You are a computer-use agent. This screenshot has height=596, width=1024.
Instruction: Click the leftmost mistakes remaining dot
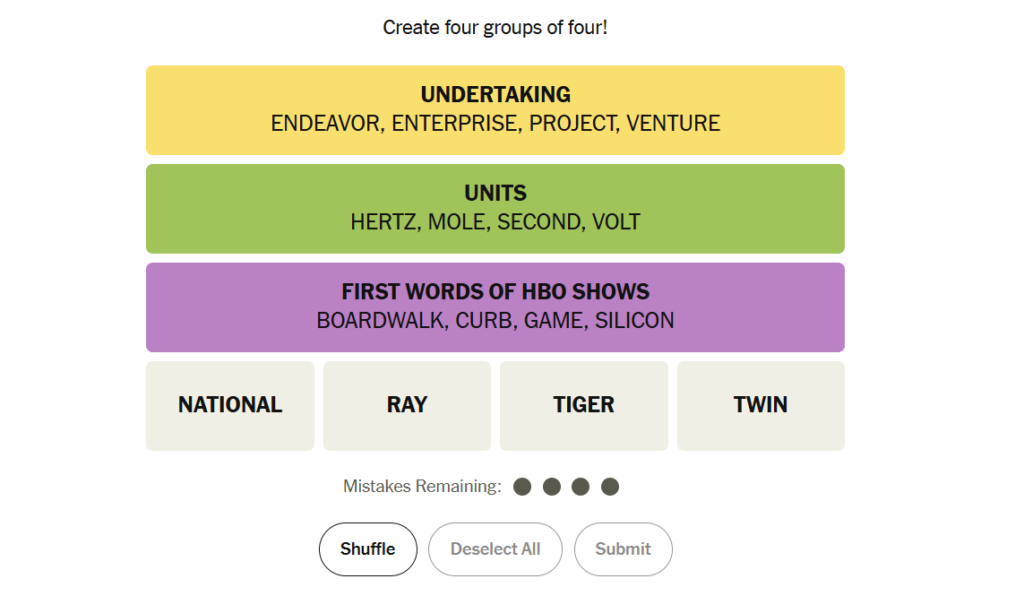coord(522,487)
